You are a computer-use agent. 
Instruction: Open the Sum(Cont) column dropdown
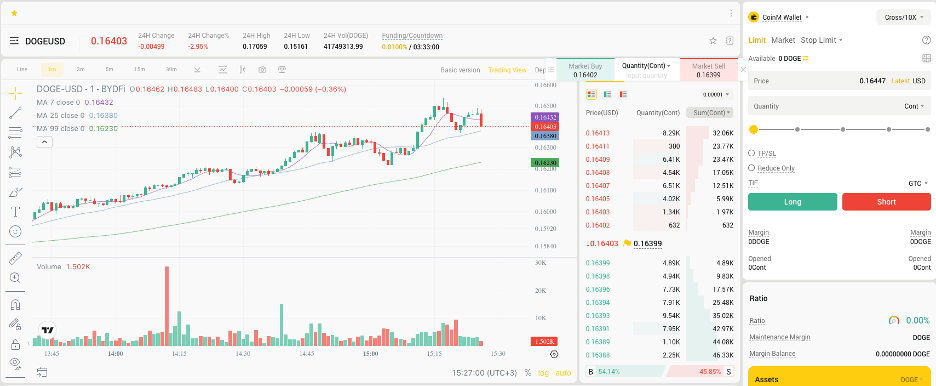coord(710,112)
